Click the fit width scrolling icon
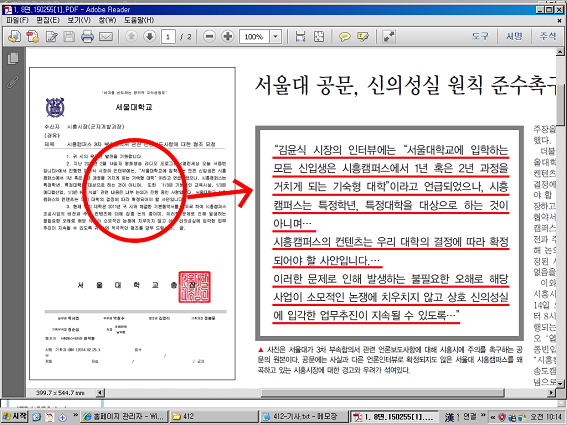 (300, 37)
